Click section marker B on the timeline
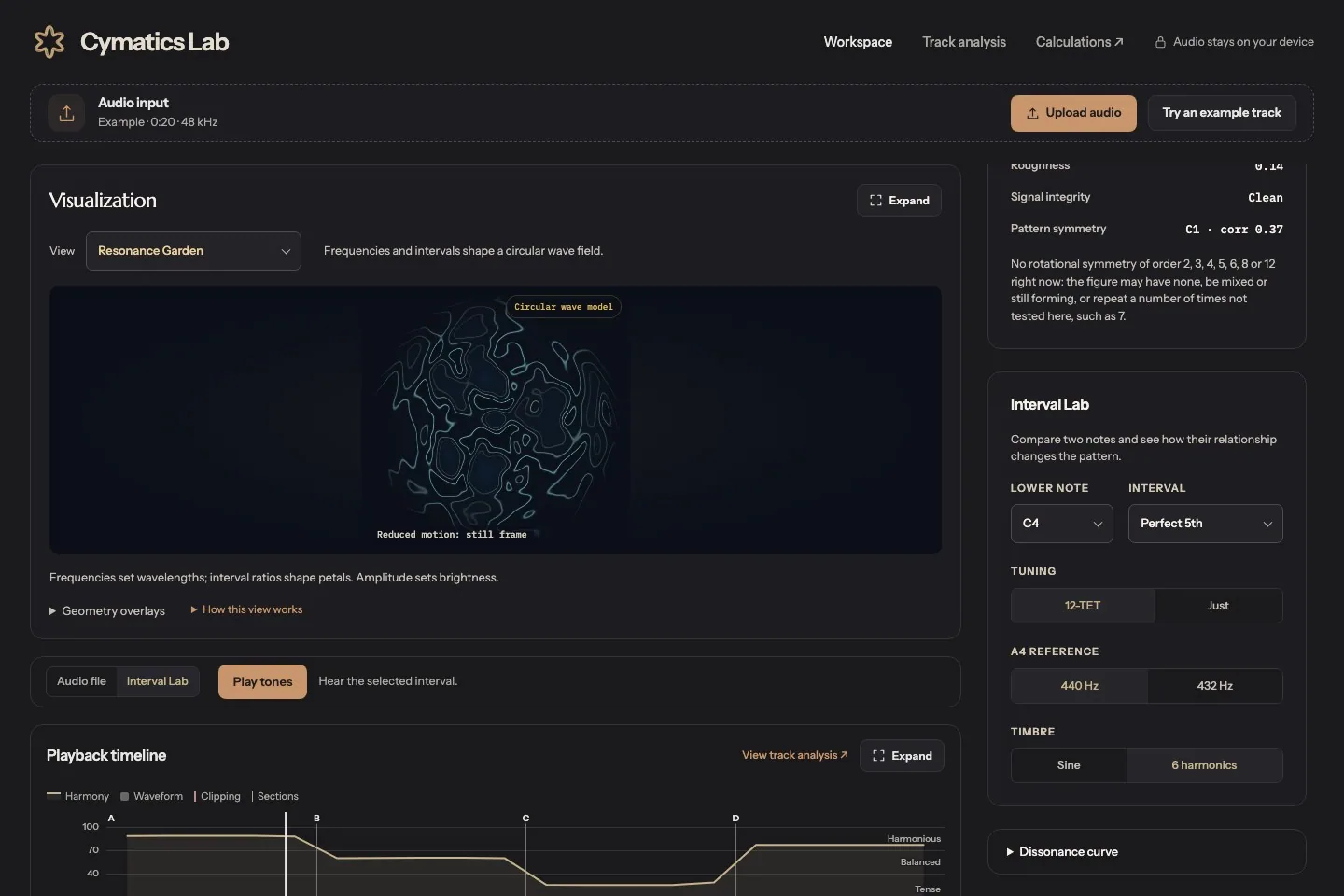This screenshot has width=1344, height=896. pyautogui.click(x=316, y=819)
